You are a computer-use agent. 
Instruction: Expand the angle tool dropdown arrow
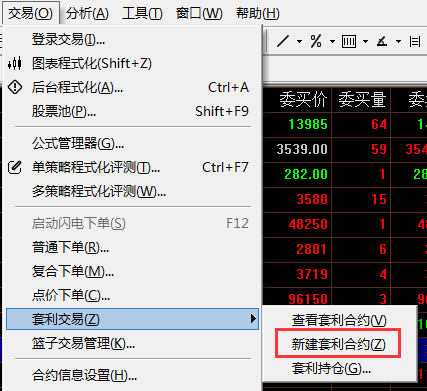[398, 42]
